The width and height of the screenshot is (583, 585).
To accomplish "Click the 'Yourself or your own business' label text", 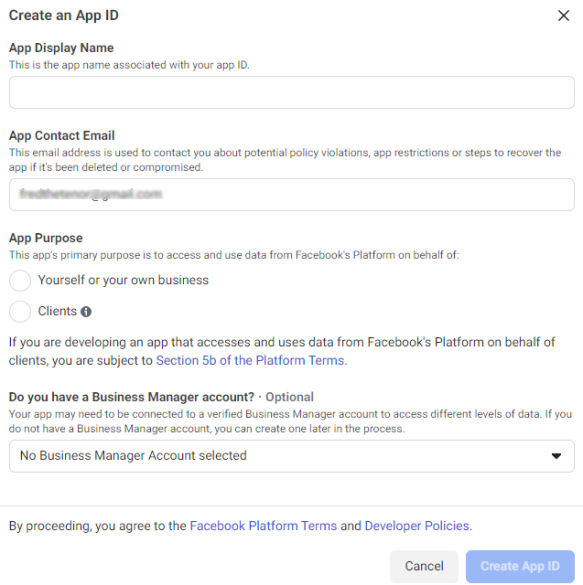I will [123, 280].
